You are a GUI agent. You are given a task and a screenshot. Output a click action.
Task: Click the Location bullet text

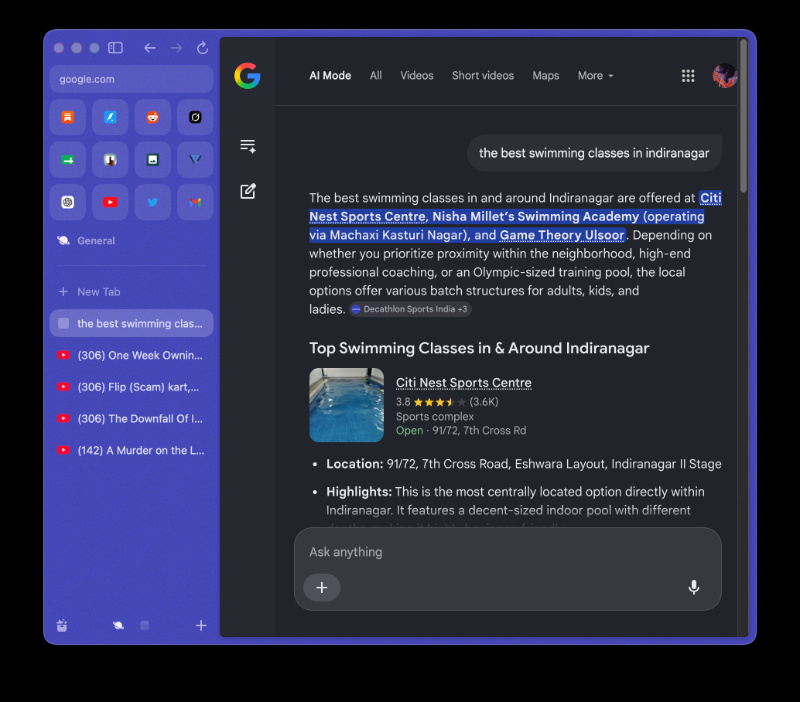[523, 464]
